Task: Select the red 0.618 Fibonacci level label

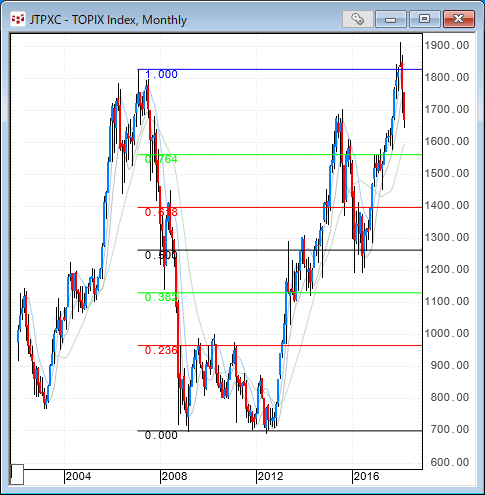Action: click(161, 212)
